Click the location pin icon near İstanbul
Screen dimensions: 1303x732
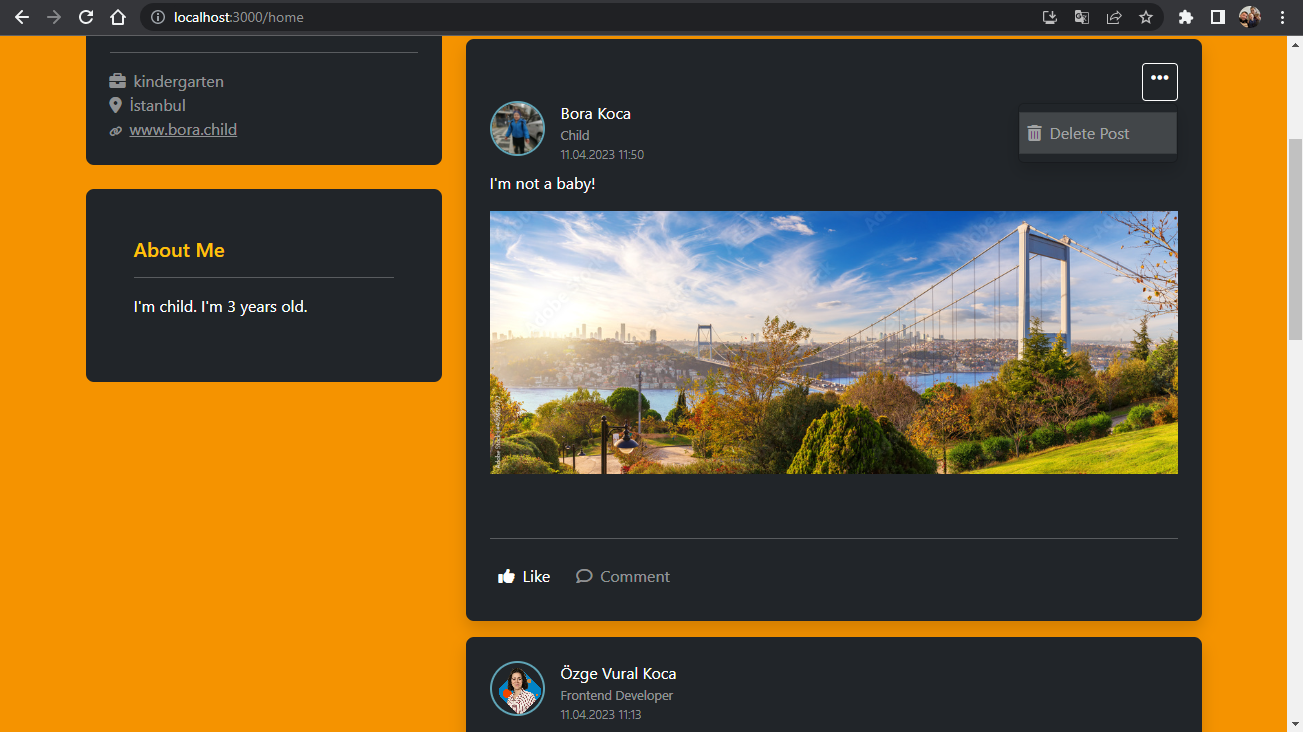pos(115,105)
